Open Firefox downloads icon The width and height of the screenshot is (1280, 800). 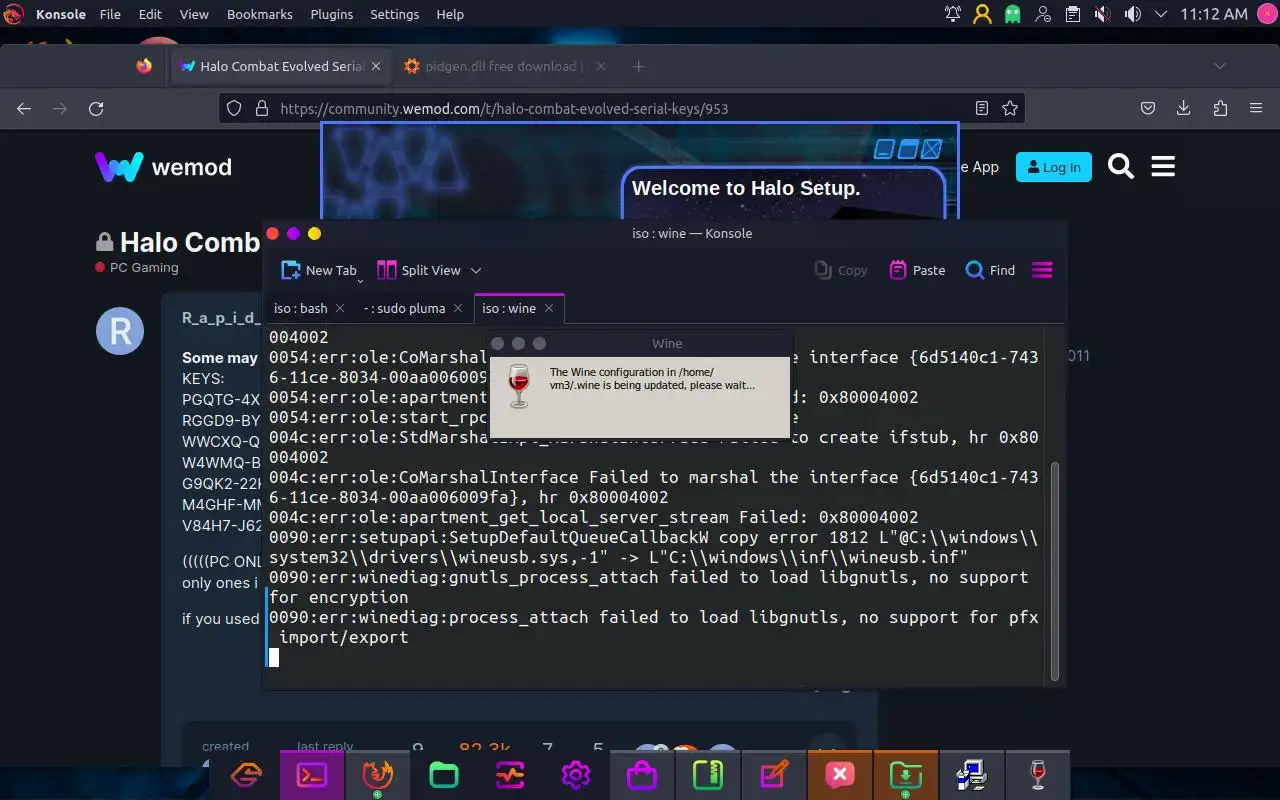(x=1184, y=108)
